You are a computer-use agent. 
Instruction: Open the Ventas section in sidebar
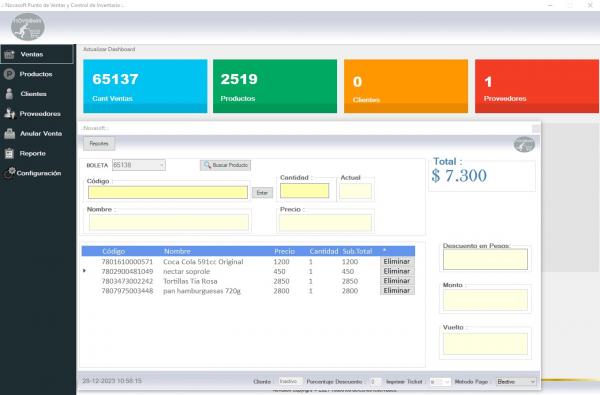pyautogui.click(x=37, y=54)
